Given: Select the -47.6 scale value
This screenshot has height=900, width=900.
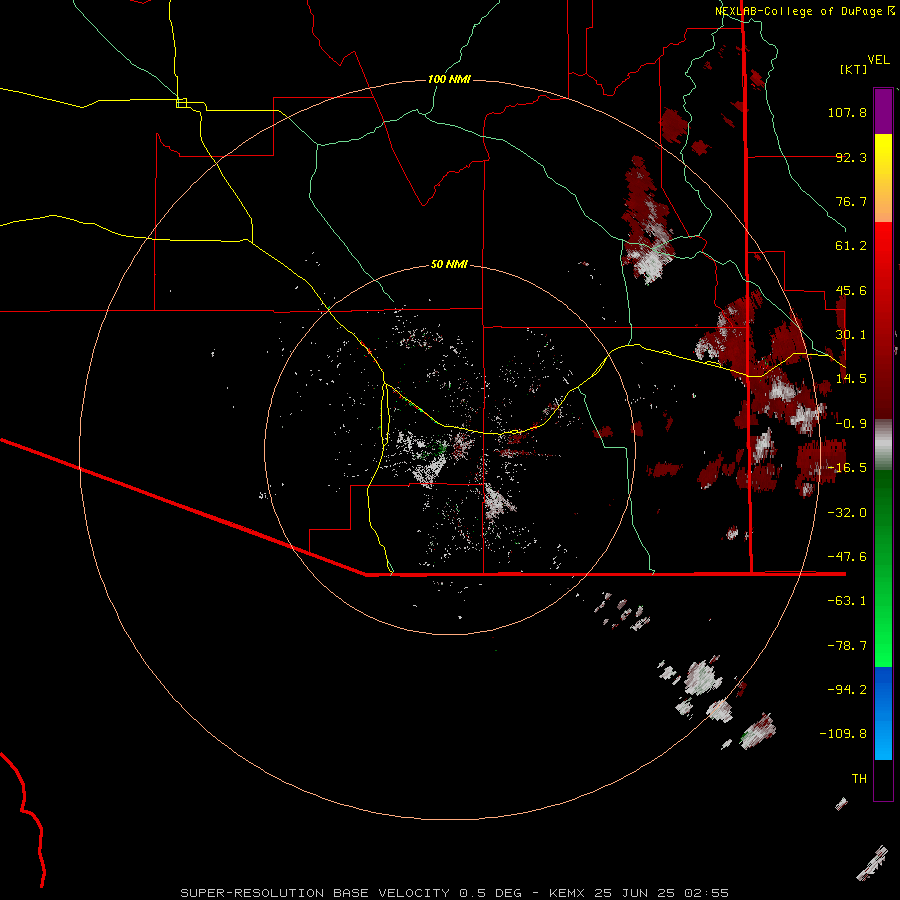Looking at the screenshot, I should (x=847, y=557).
